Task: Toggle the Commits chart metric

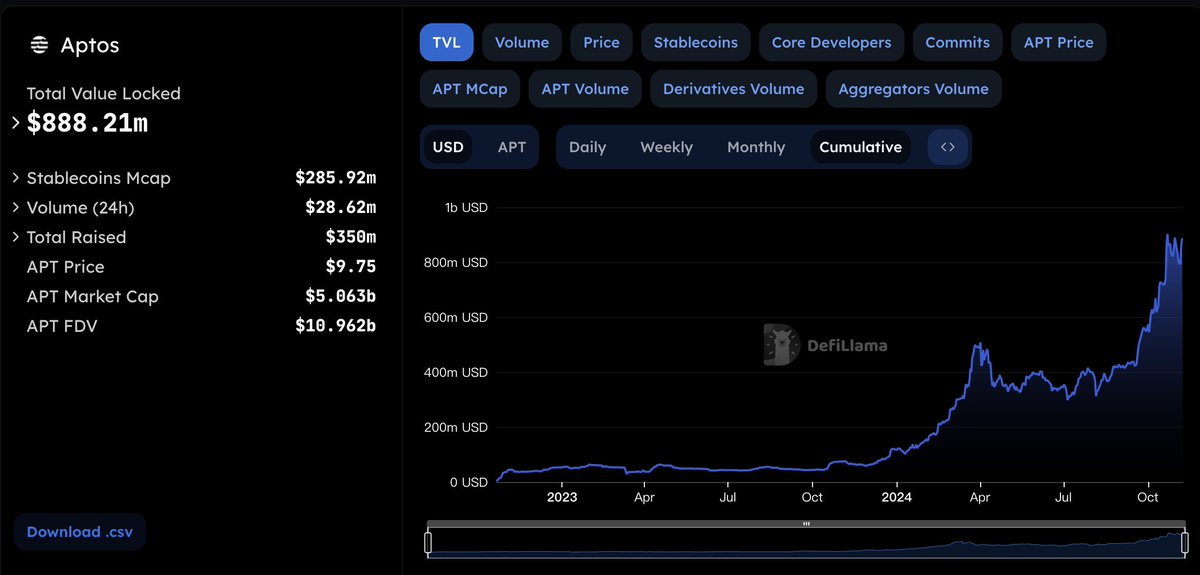Action: click(958, 42)
